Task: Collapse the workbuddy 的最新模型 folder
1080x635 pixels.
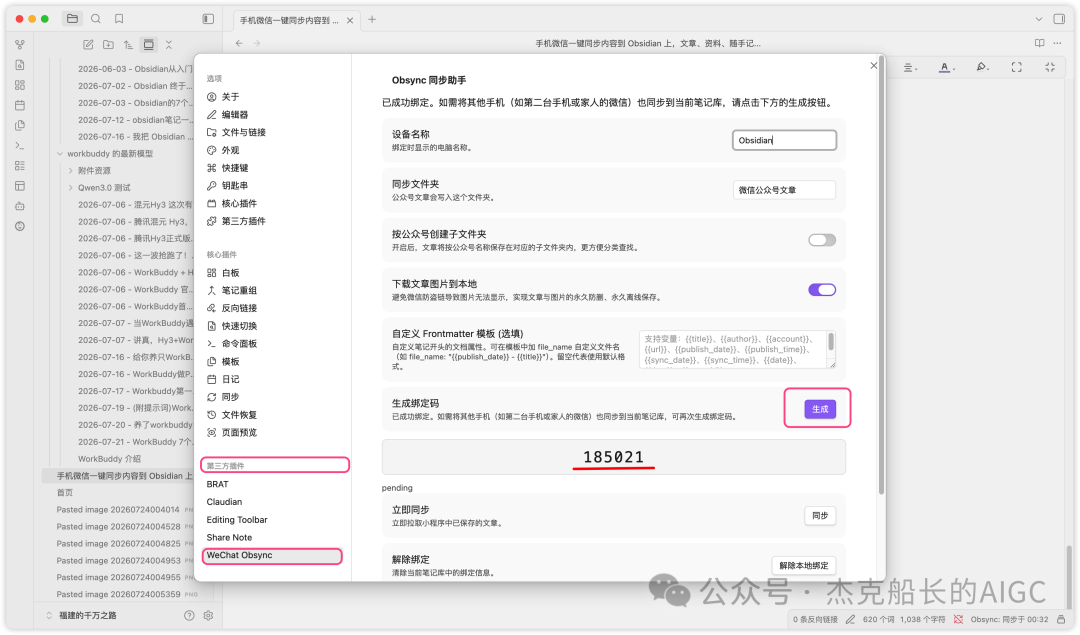Action: [60, 154]
